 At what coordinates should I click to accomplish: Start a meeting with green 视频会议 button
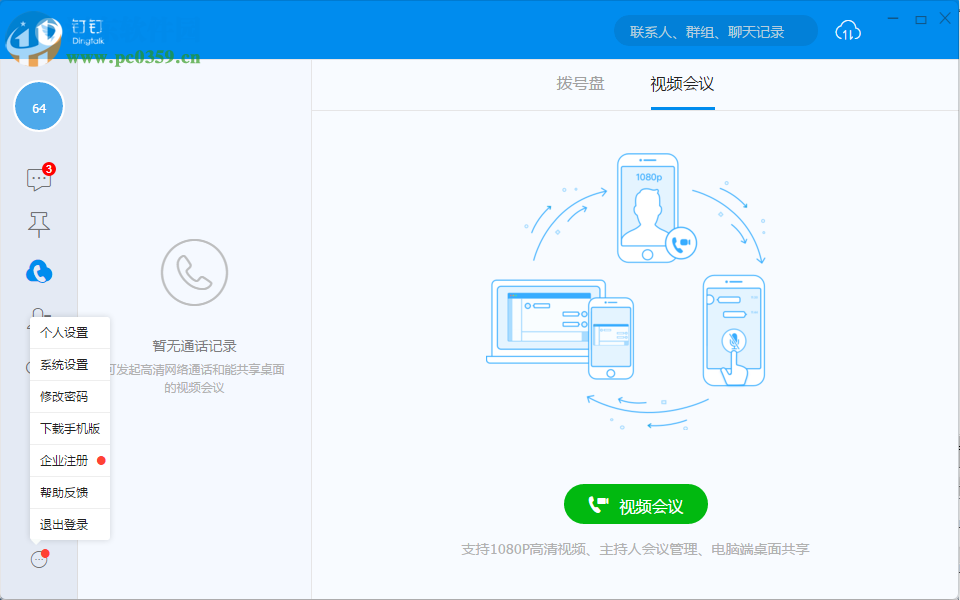click(x=636, y=504)
